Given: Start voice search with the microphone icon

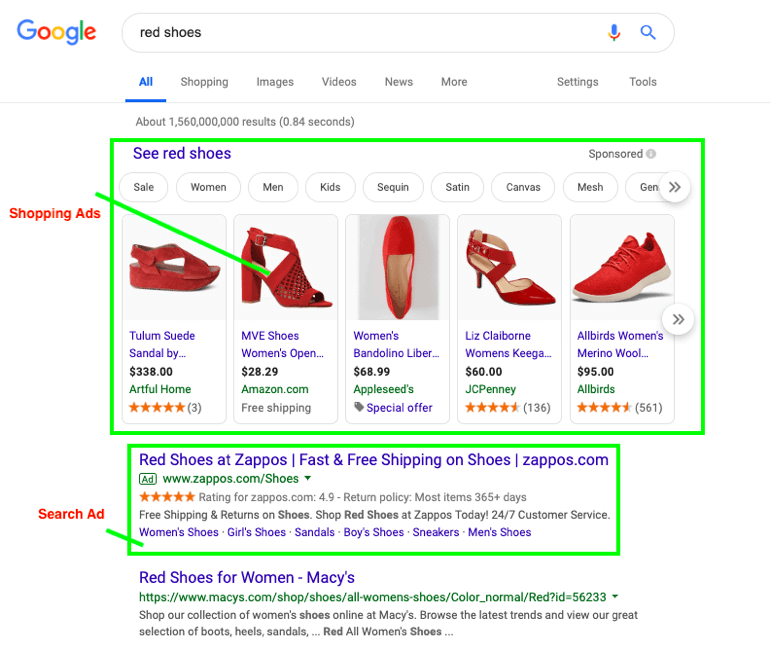Looking at the screenshot, I should [x=614, y=32].
